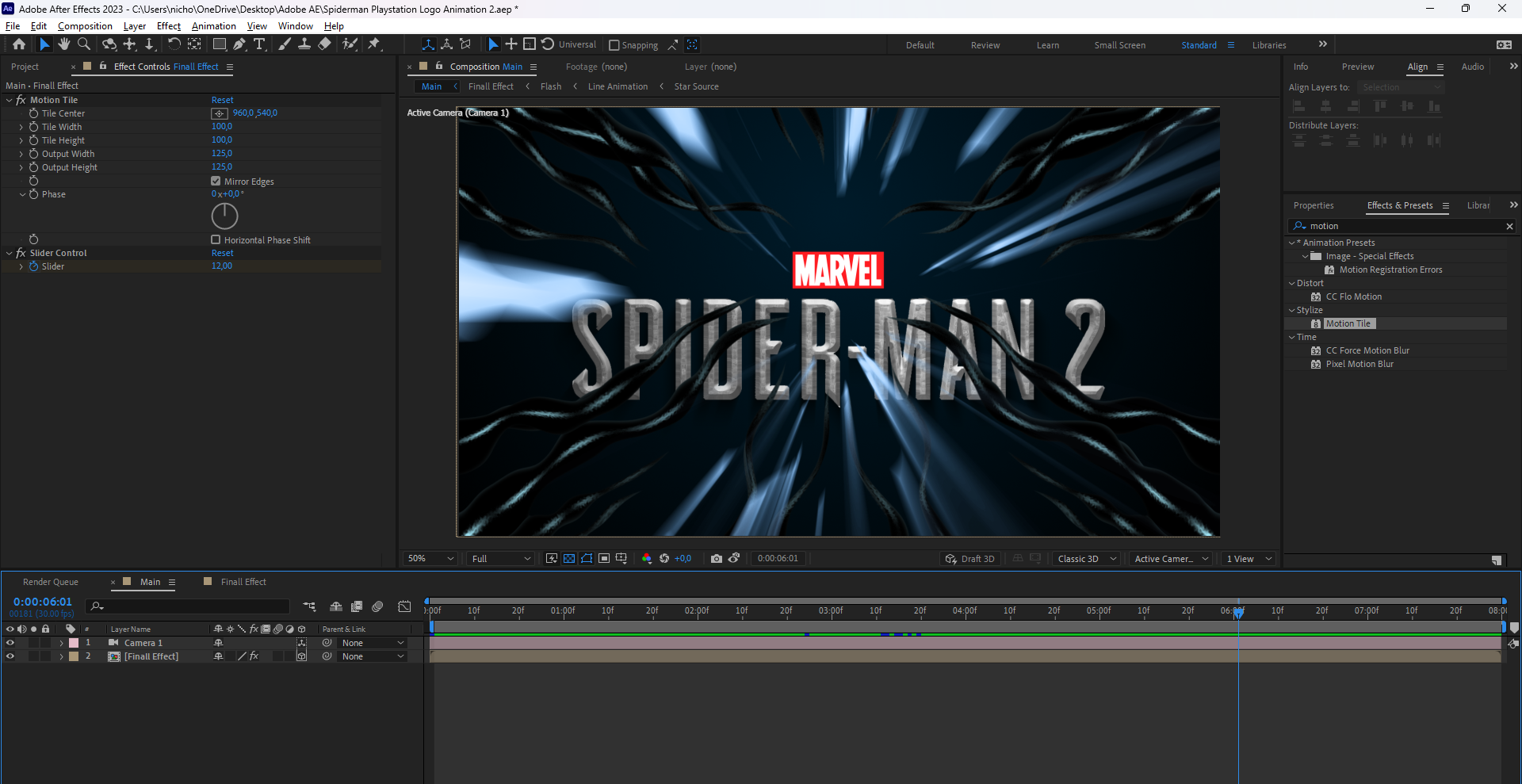The height and width of the screenshot is (784, 1522).
Task: Collapse the Stylize effects category
Action: click(x=1292, y=310)
